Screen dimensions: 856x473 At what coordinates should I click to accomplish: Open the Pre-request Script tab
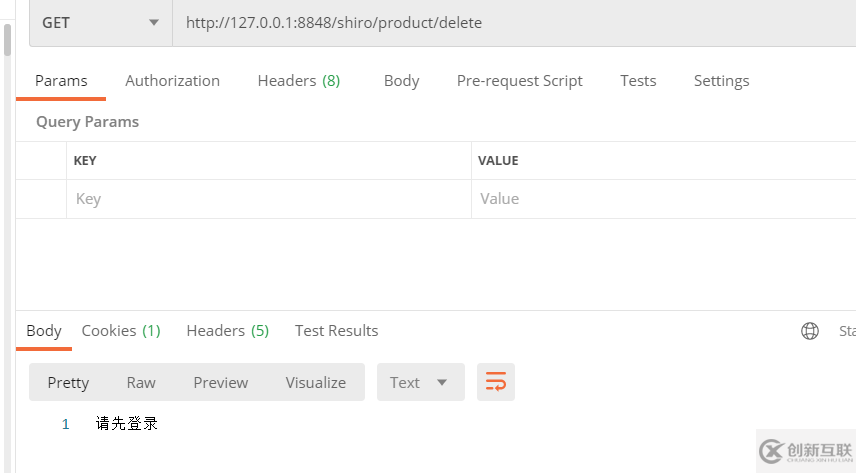(519, 81)
